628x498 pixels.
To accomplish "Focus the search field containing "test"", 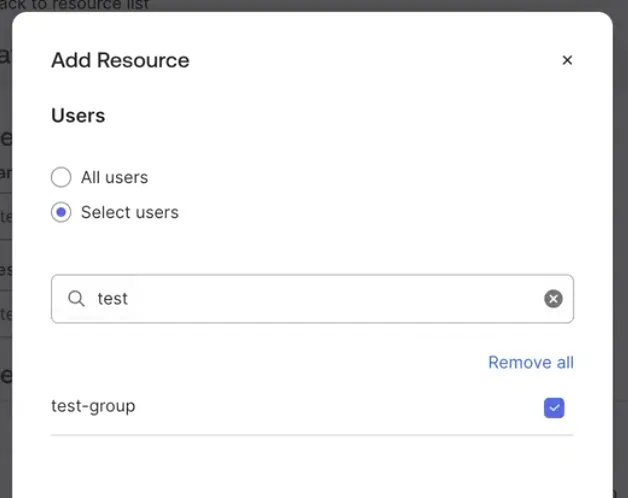I will click(x=312, y=299).
